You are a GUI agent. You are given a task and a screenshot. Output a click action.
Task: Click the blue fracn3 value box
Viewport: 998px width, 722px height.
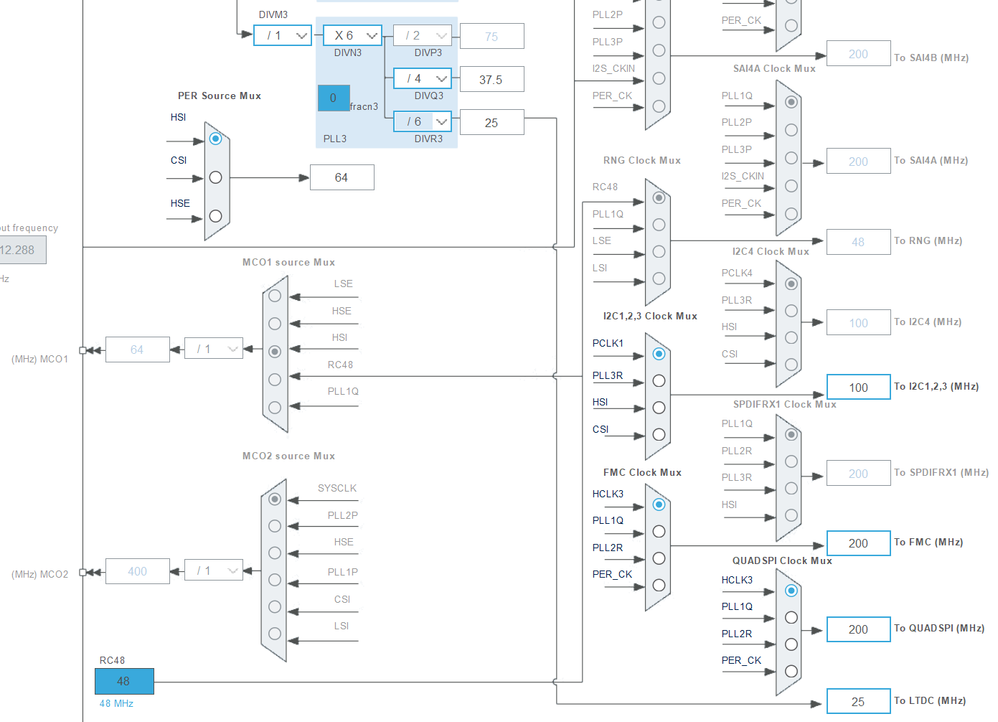(334, 98)
